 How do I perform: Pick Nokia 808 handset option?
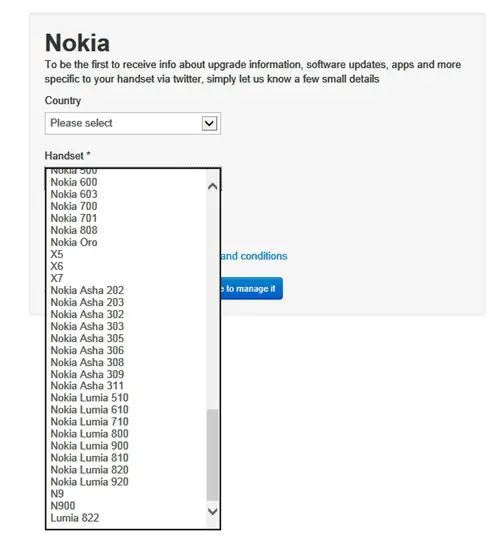click(x=126, y=230)
